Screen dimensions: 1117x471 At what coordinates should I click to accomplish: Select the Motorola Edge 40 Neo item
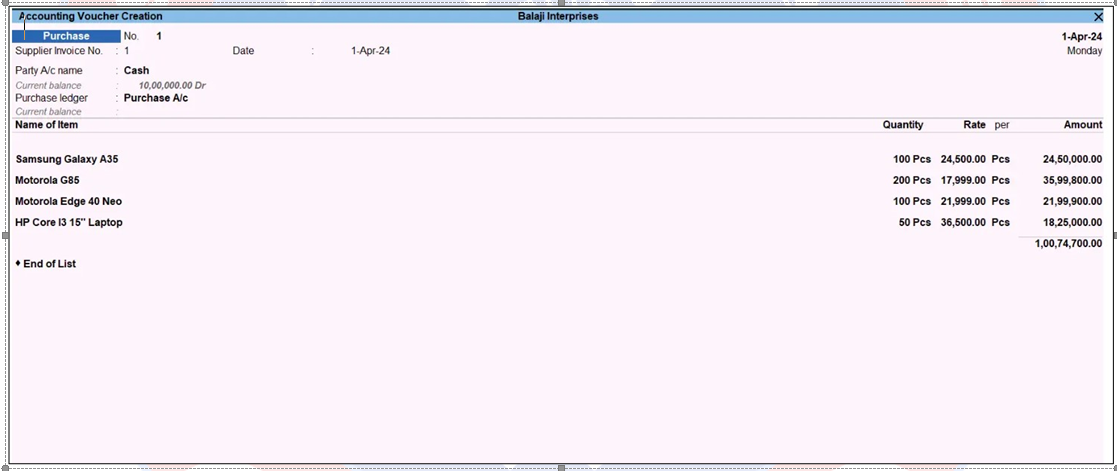(68, 201)
